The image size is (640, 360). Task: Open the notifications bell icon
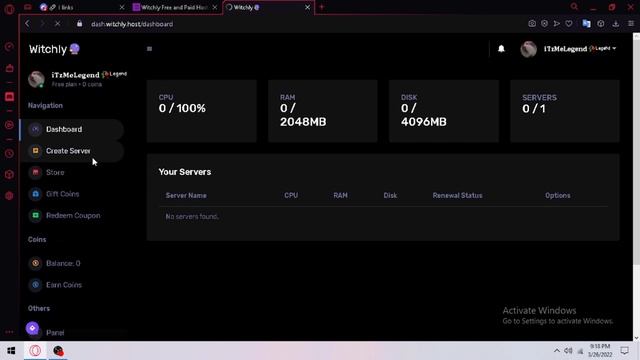pyautogui.click(x=501, y=49)
